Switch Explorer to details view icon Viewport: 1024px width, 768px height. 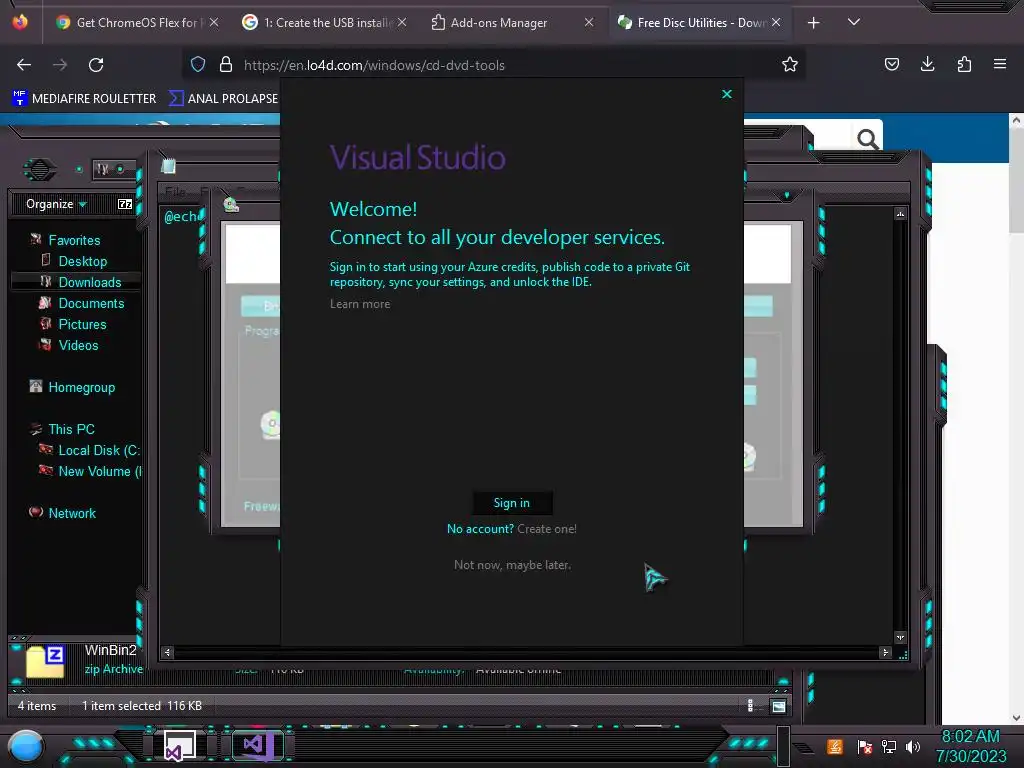pyautogui.click(x=751, y=705)
